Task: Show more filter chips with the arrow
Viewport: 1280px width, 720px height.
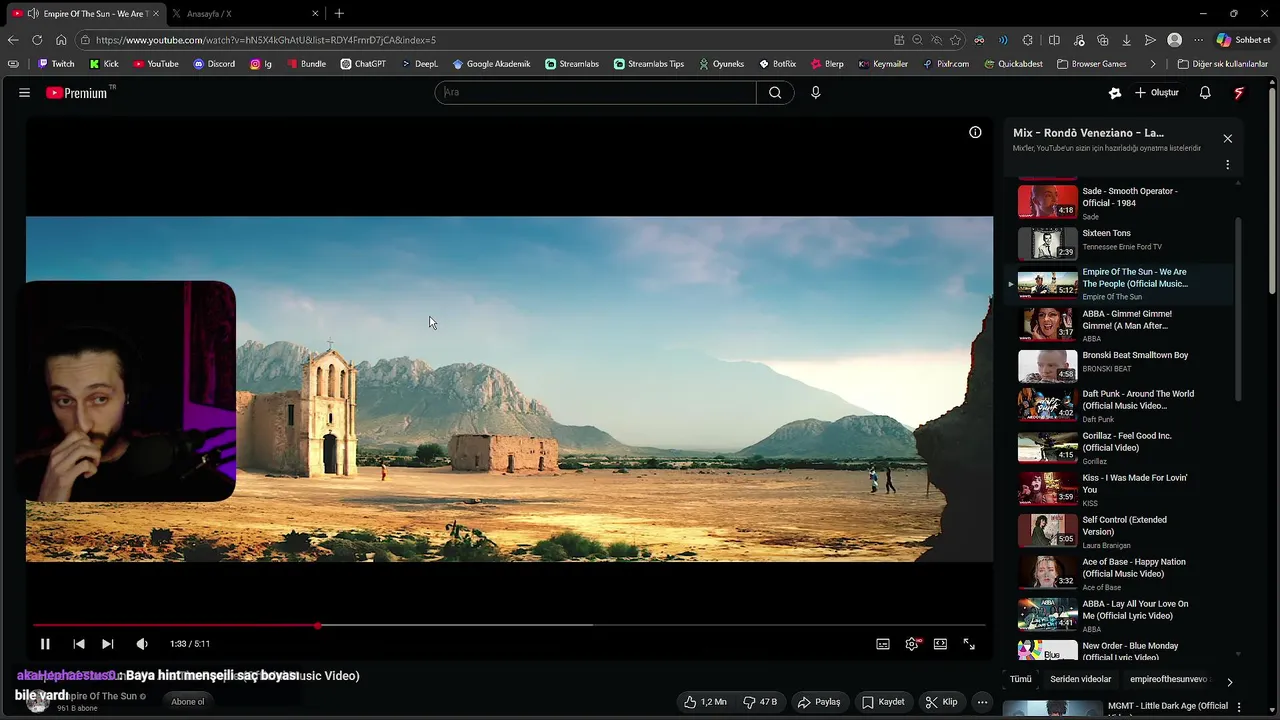Action: [1229, 681]
